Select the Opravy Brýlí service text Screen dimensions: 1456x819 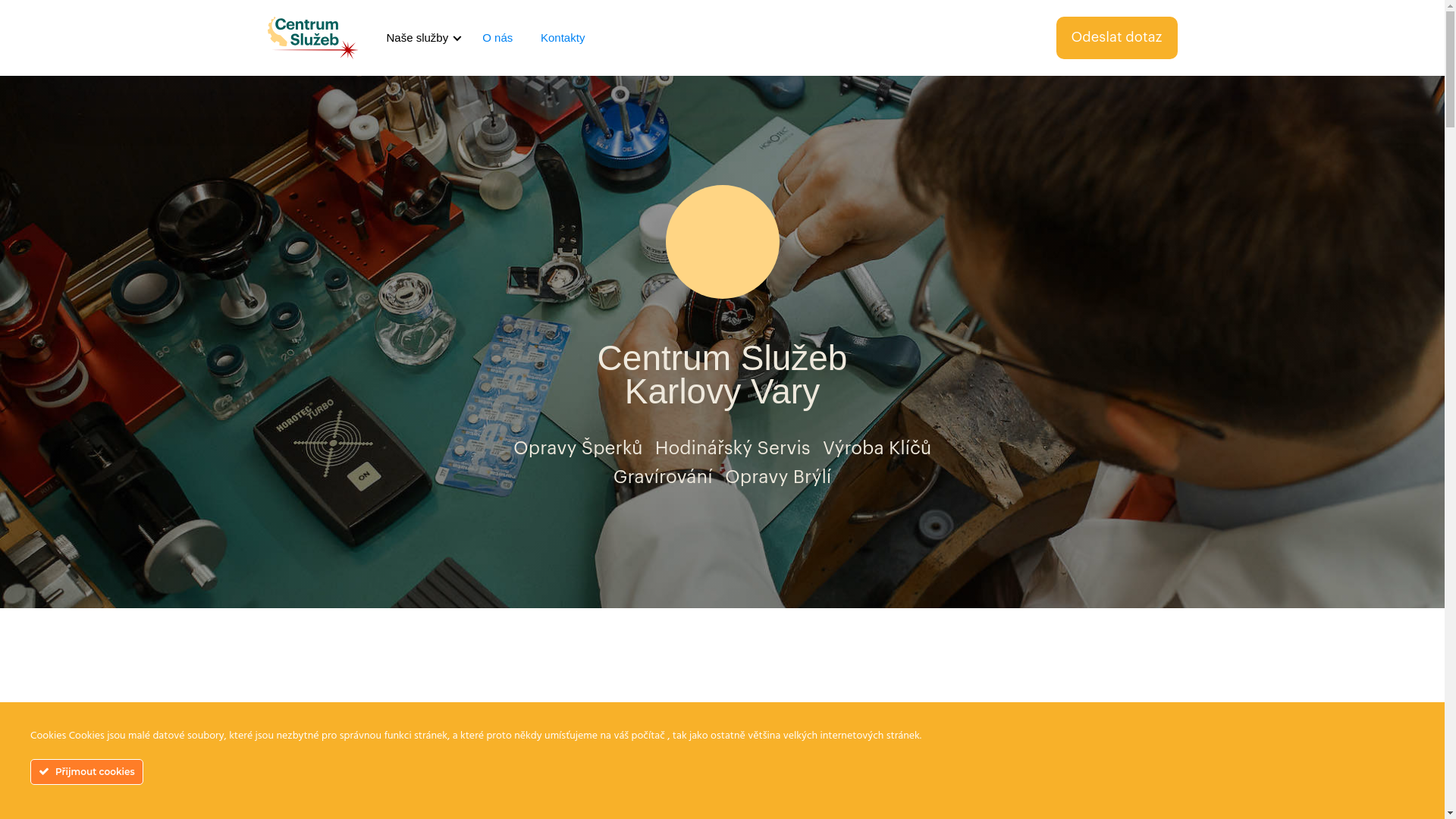coord(778,477)
